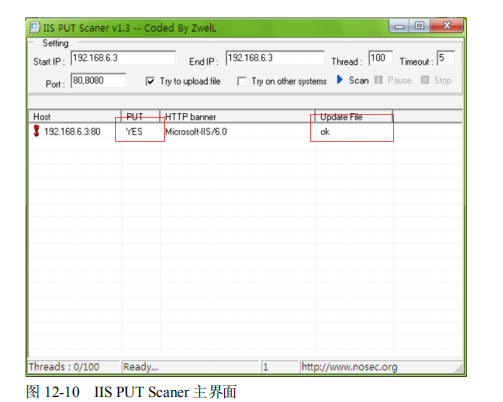Image resolution: width=503 pixels, height=402 pixels.
Task: Click the Port field with 80,8080
Action: pyautogui.click(x=98, y=80)
